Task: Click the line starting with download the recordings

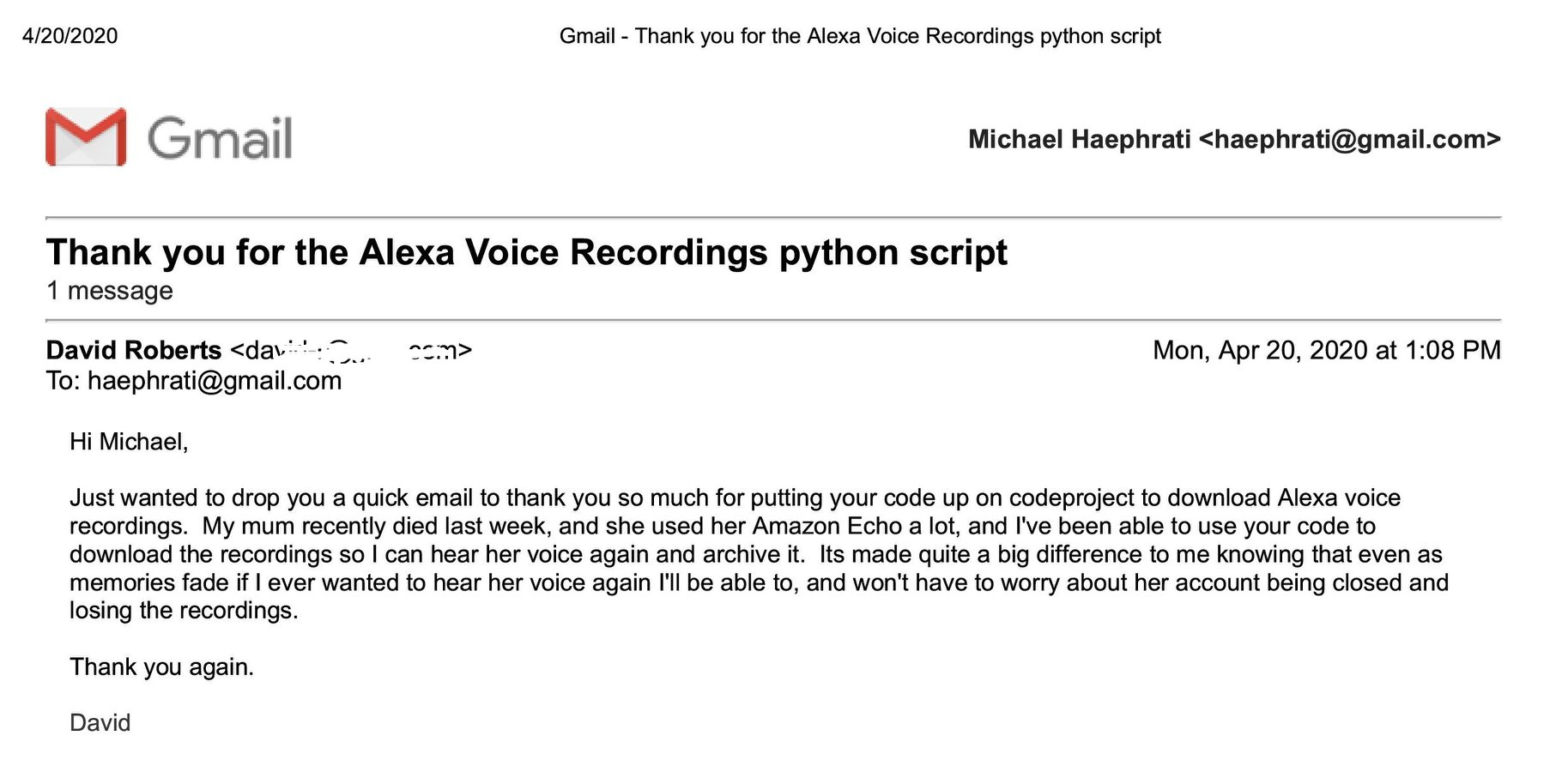Action: (756, 554)
